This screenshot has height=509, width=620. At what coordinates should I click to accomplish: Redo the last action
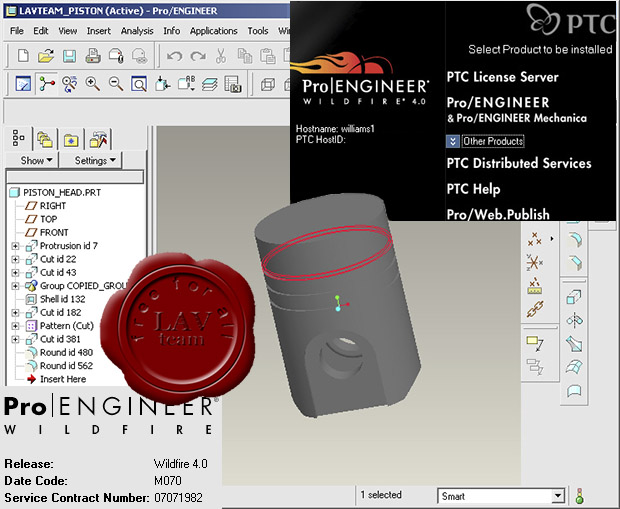point(198,56)
